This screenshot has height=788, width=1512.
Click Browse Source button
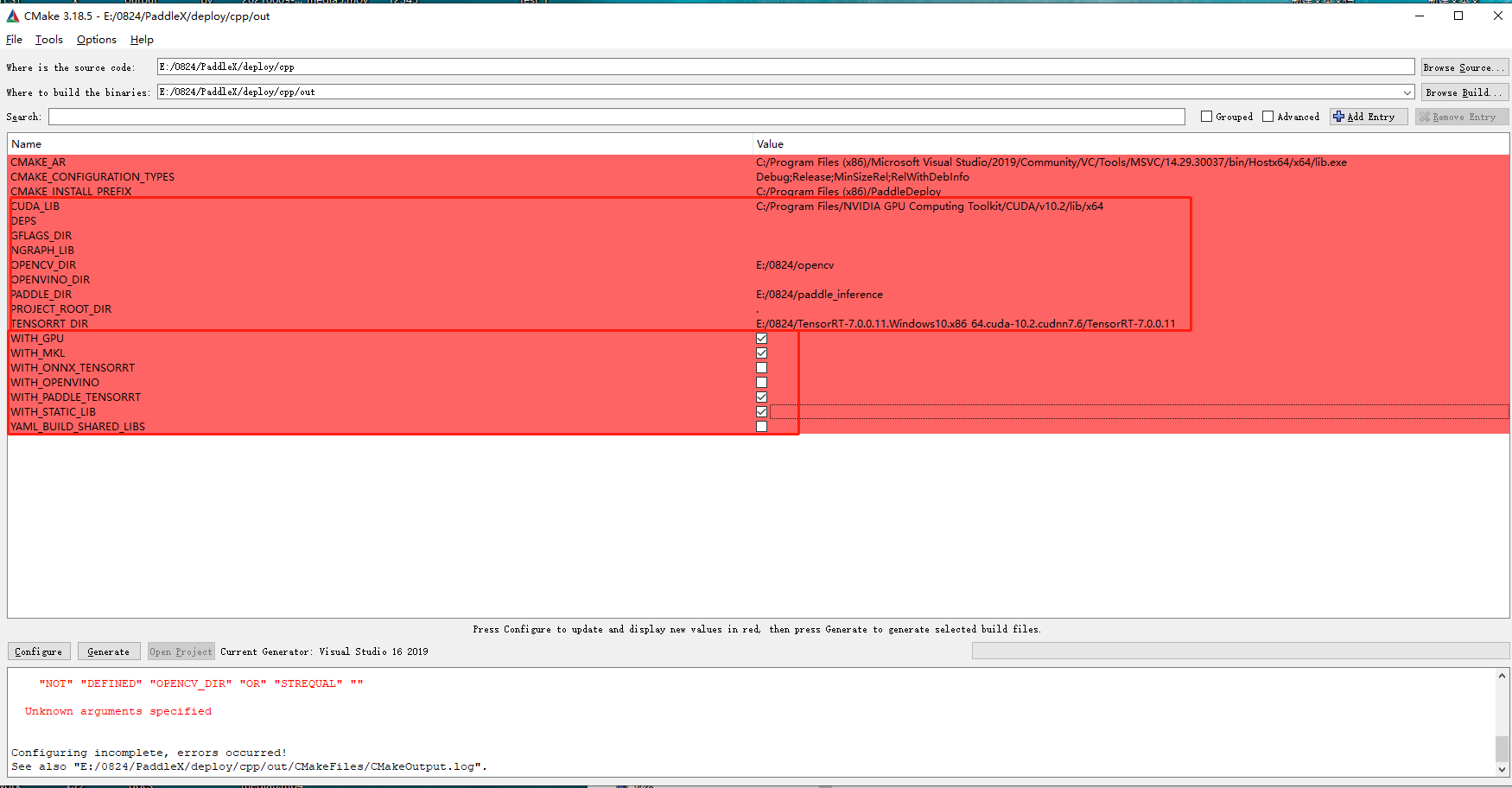pos(1464,67)
